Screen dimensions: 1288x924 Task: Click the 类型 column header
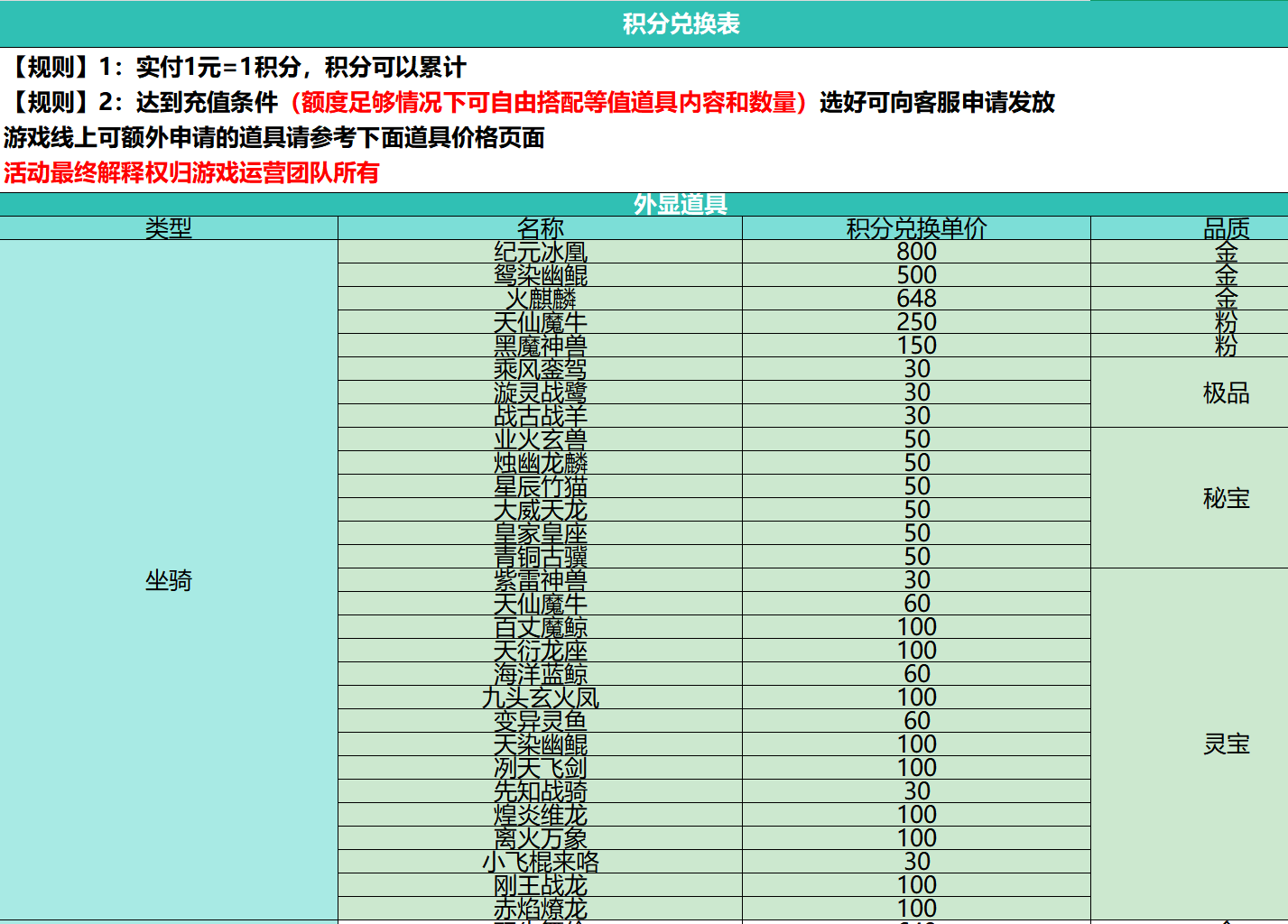point(168,227)
